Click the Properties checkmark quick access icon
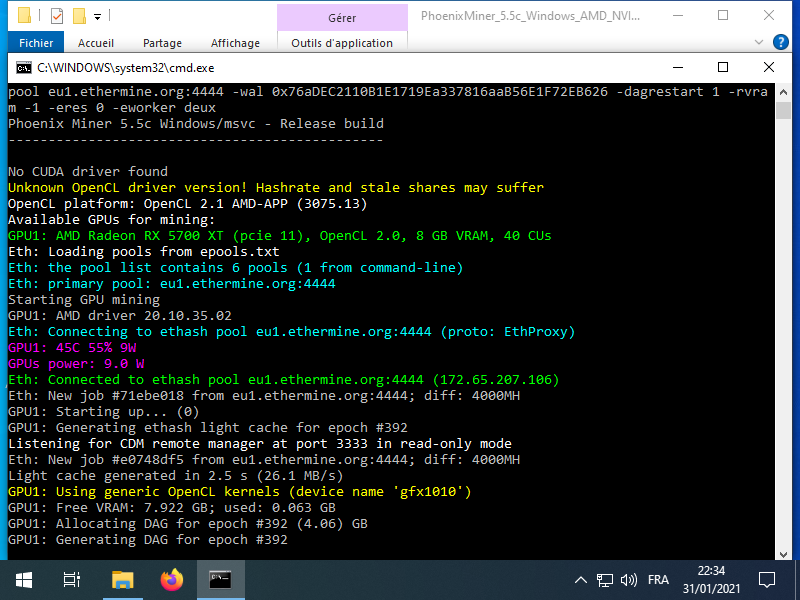This screenshot has width=800, height=600. (x=57, y=16)
